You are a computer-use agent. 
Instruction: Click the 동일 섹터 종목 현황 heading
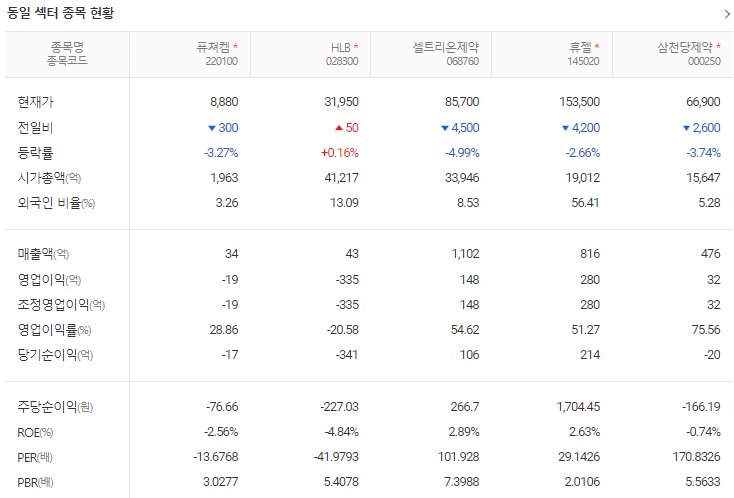60,13
